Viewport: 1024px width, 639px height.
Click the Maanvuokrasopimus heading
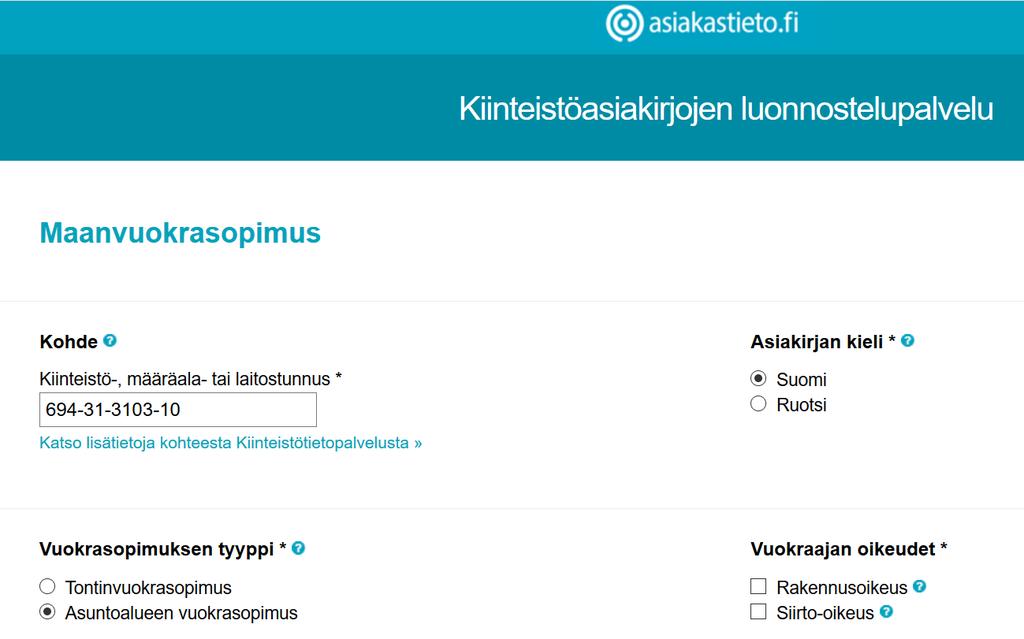(180, 233)
